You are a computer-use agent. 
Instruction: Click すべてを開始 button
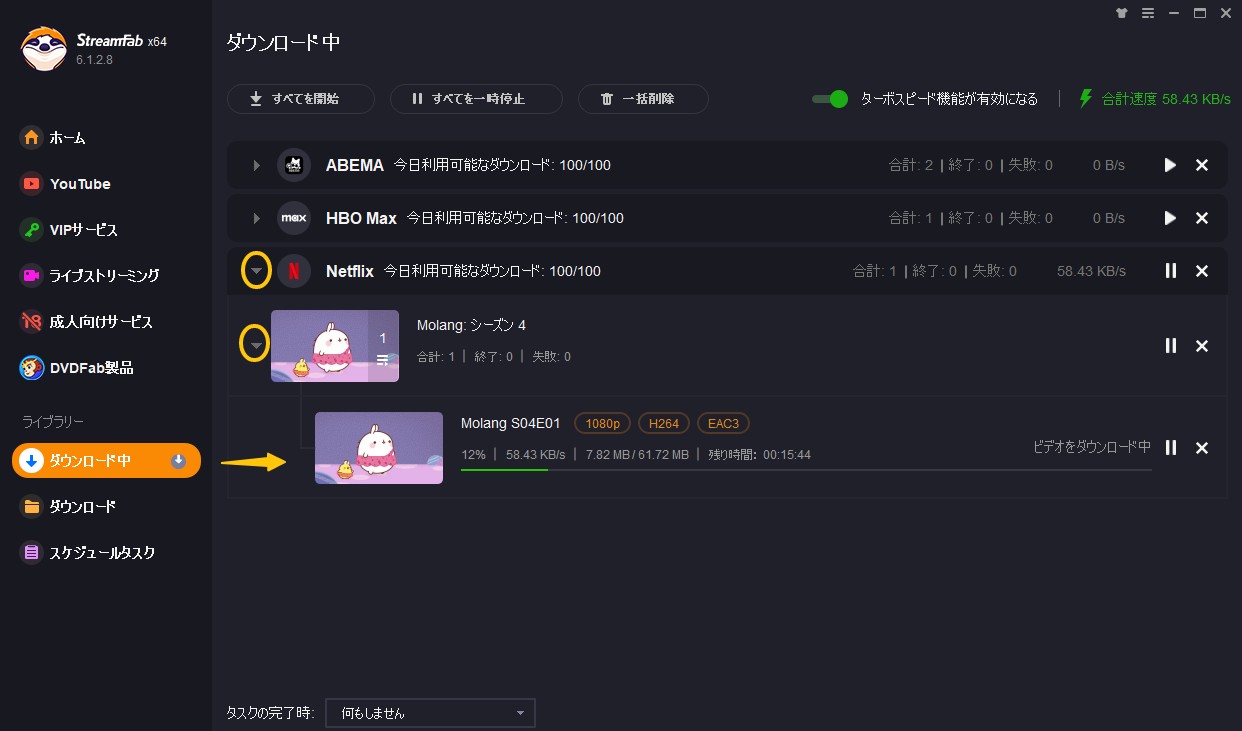pyautogui.click(x=301, y=99)
